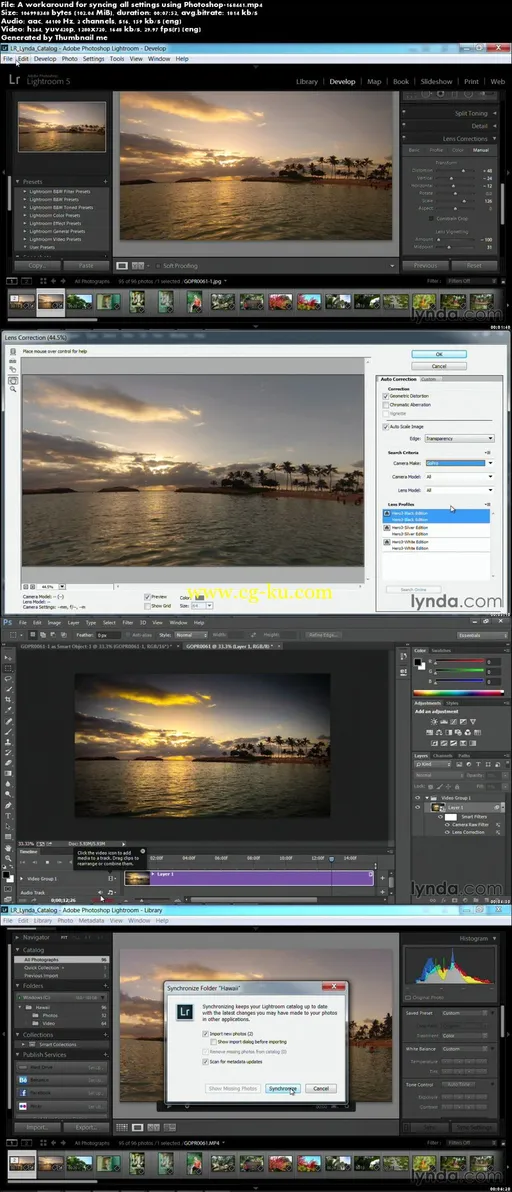512x1192 pixels.
Task: Open Lens Model dropdown in Lens Correction
Action: click(x=460, y=490)
